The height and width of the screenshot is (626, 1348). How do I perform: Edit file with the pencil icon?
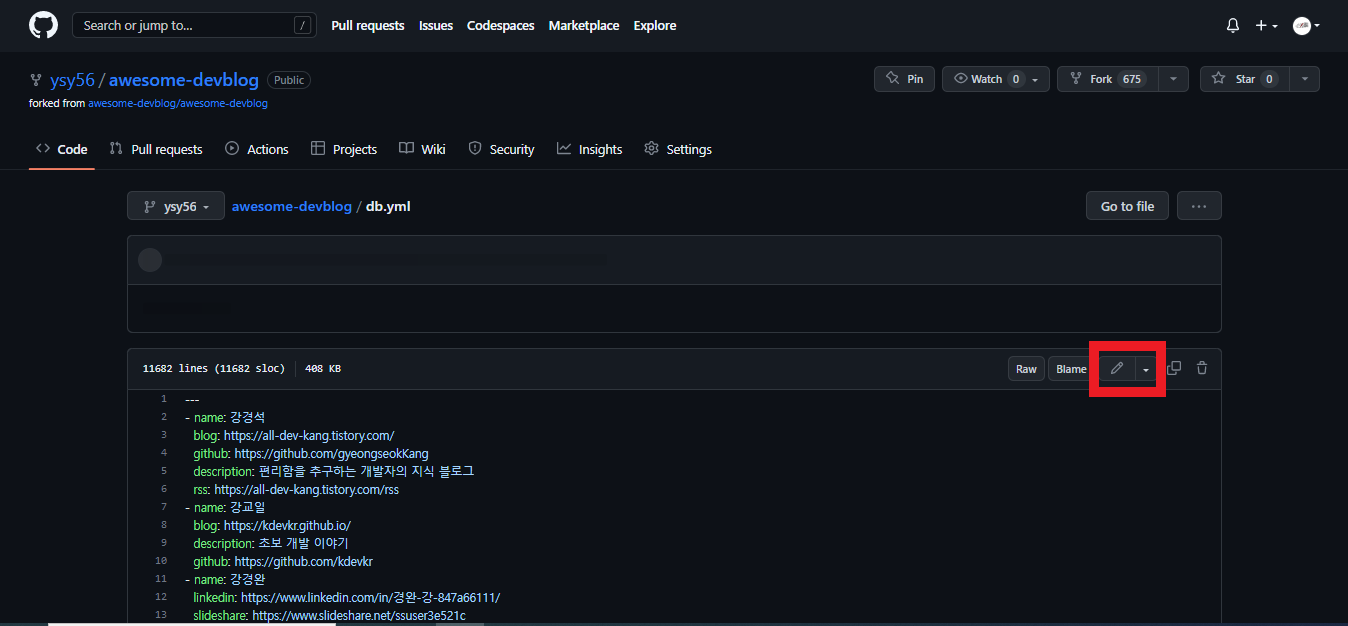(1117, 368)
